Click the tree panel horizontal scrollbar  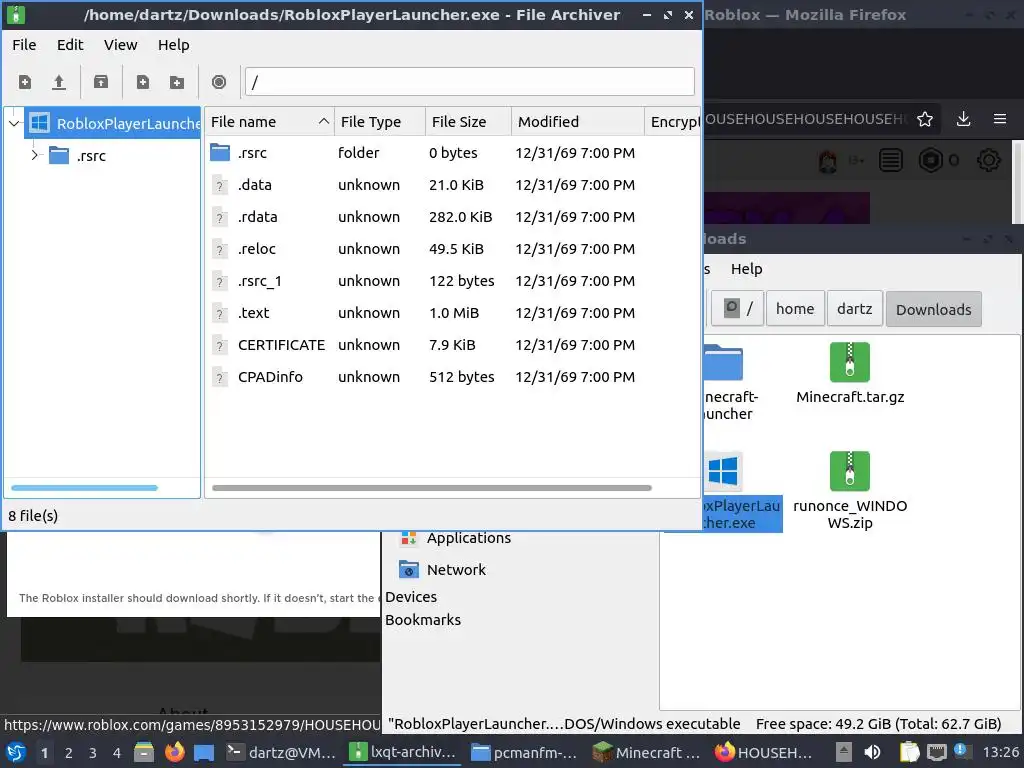click(84, 488)
